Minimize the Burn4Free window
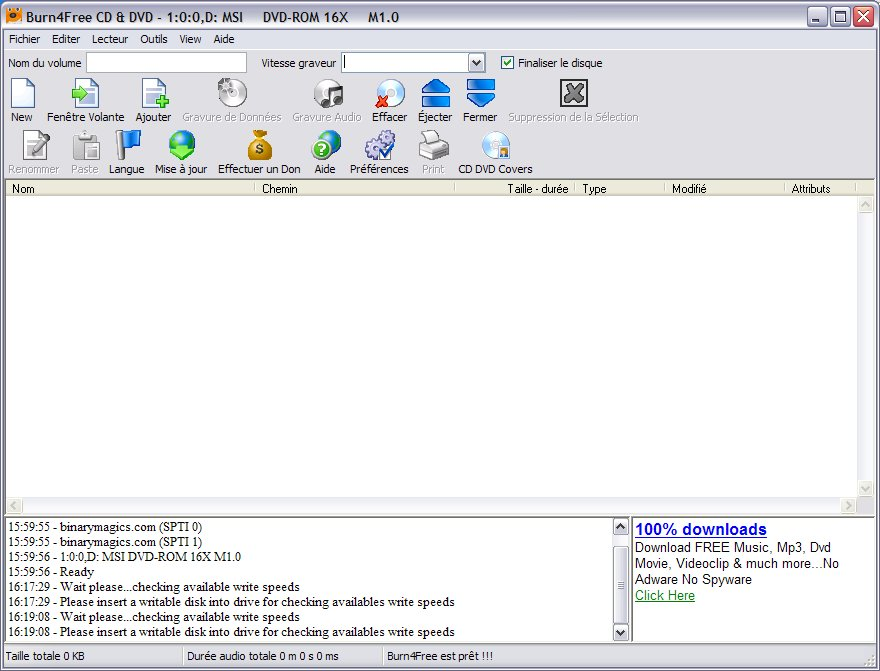Screen dimensions: 880x671 (x=817, y=17)
